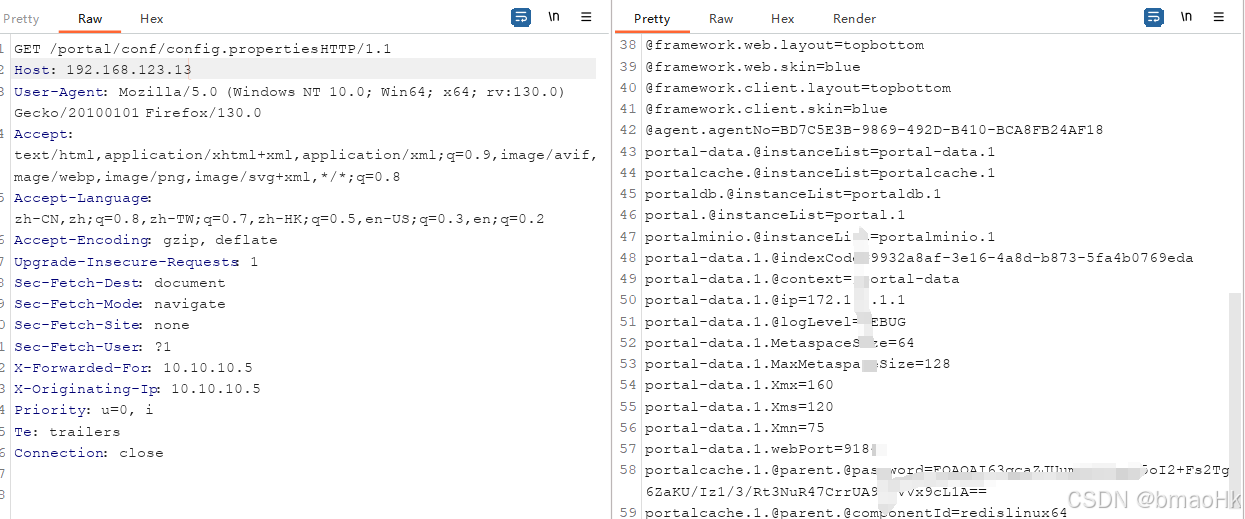Click the Sec-Fetch-Site: none header
Screen dimensions: 1245x519
[x=101, y=325]
